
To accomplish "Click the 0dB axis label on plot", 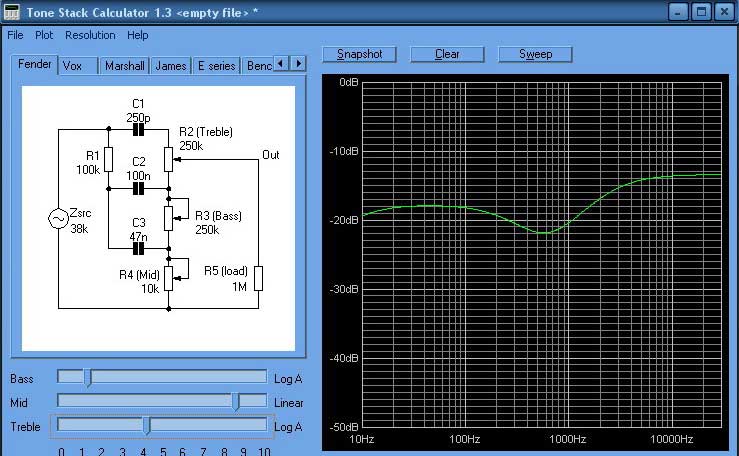I will pyautogui.click(x=349, y=82).
